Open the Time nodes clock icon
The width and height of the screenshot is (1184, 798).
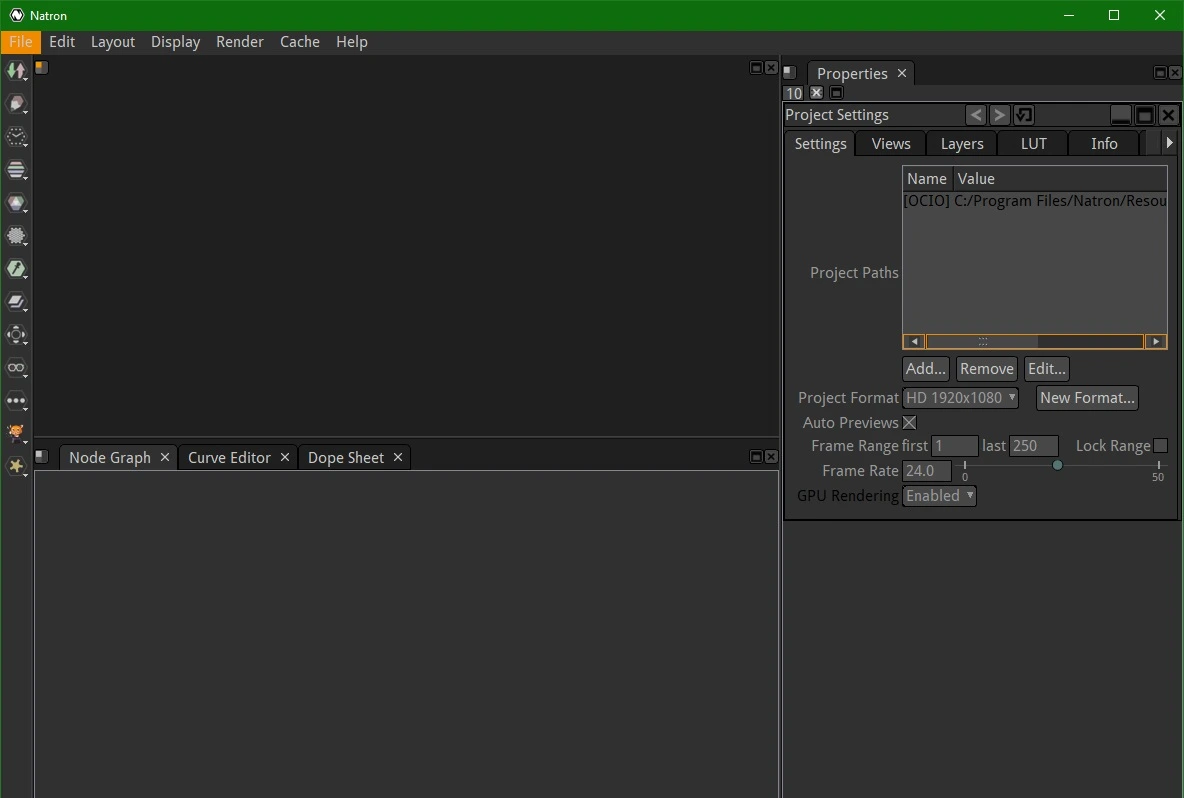[17, 137]
